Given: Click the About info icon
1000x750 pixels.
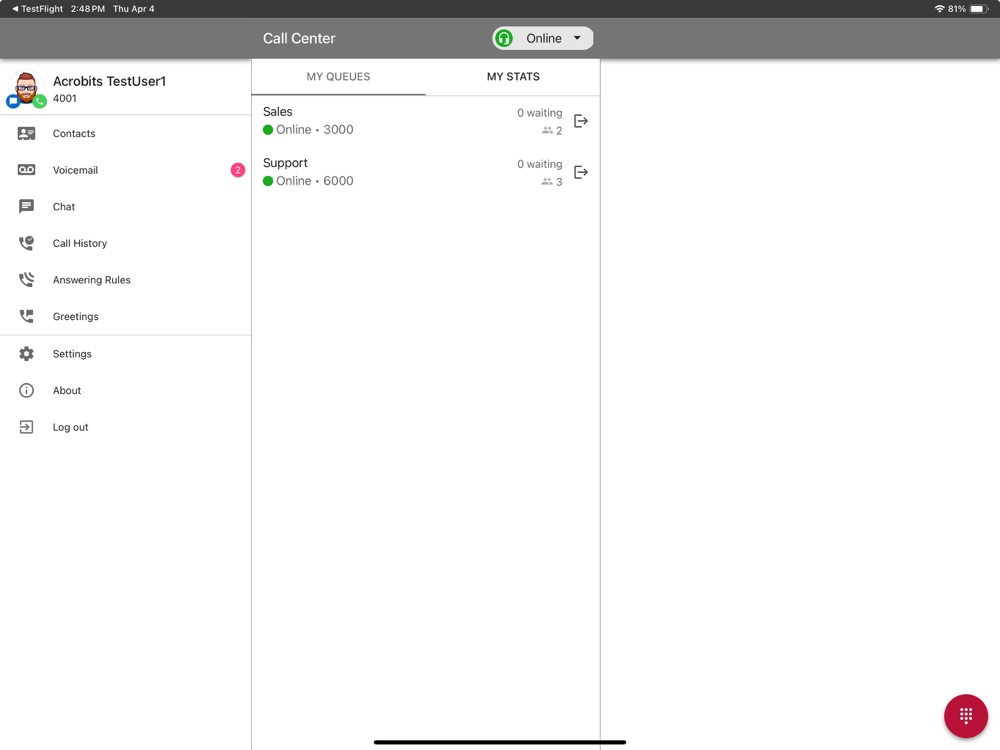Looking at the screenshot, I should click(26, 390).
